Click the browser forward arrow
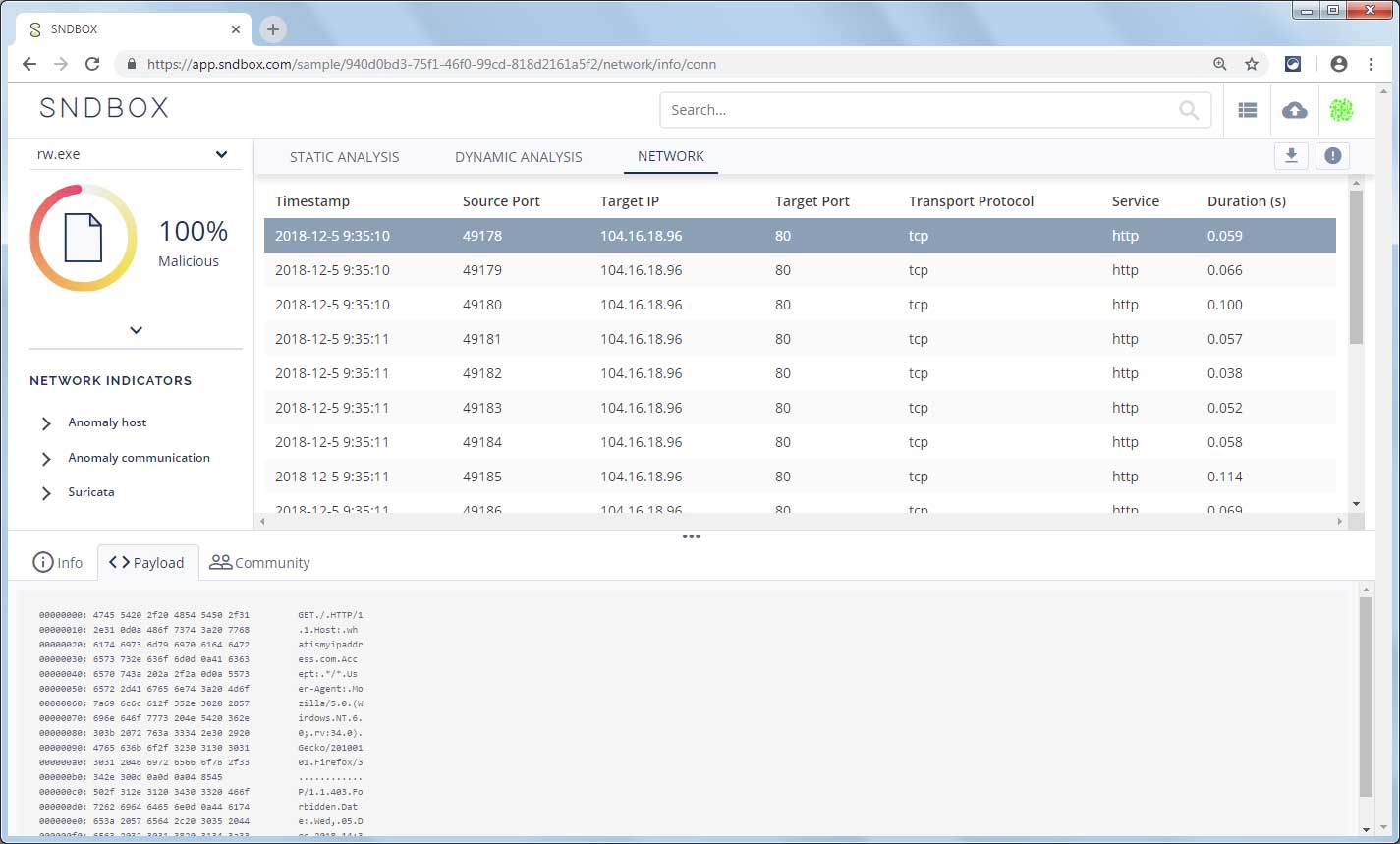This screenshot has width=1400, height=844. pyautogui.click(x=61, y=64)
